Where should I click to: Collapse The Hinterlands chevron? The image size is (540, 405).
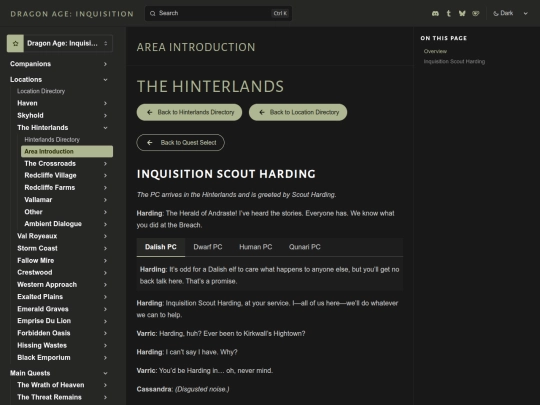[105, 128]
